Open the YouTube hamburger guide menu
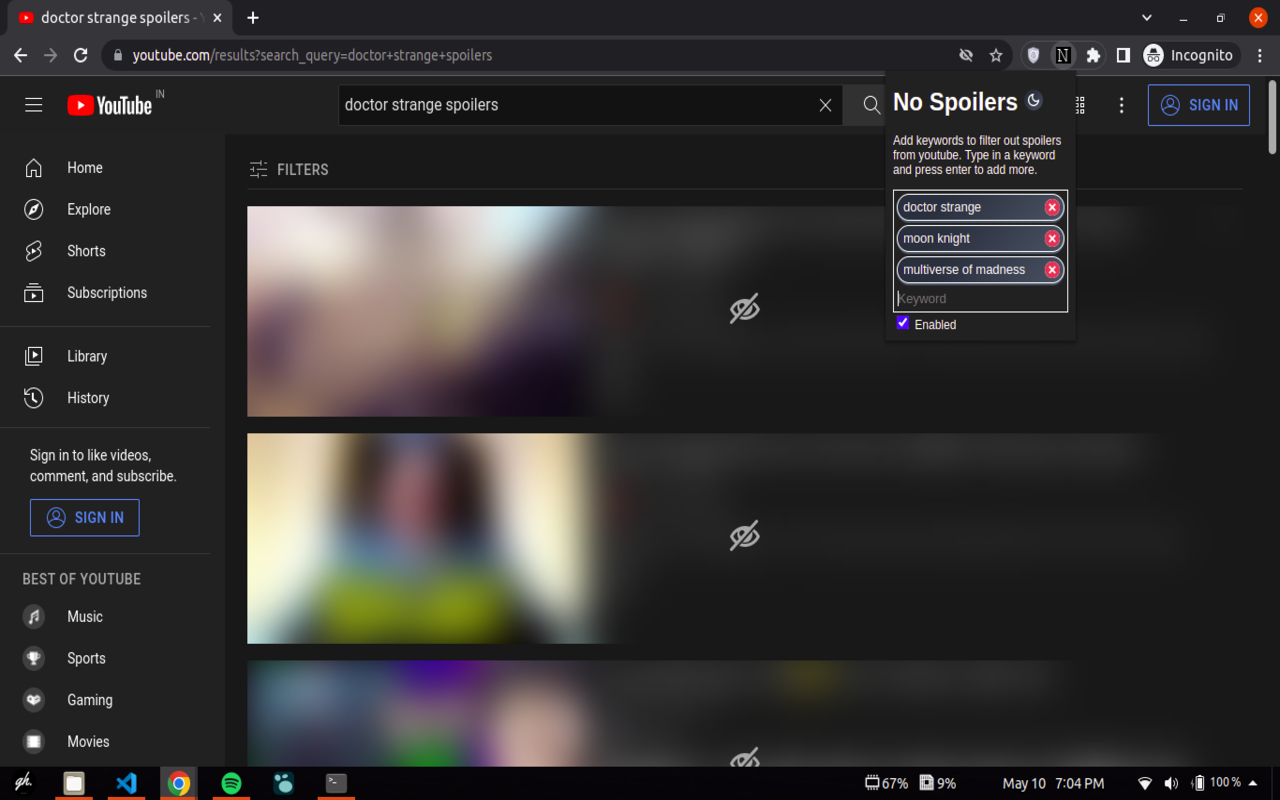Image resolution: width=1280 pixels, height=800 pixels. point(34,105)
